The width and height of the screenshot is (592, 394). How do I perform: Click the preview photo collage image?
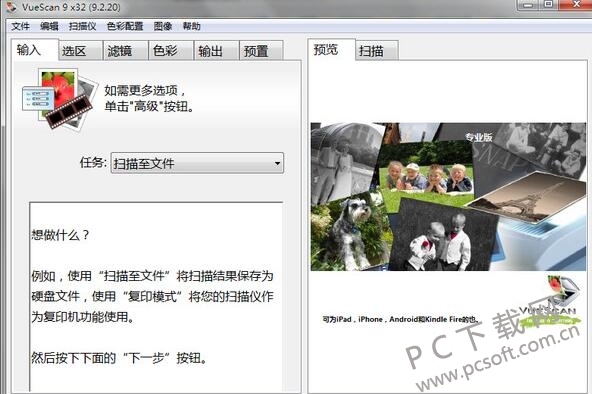pyautogui.click(x=448, y=197)
